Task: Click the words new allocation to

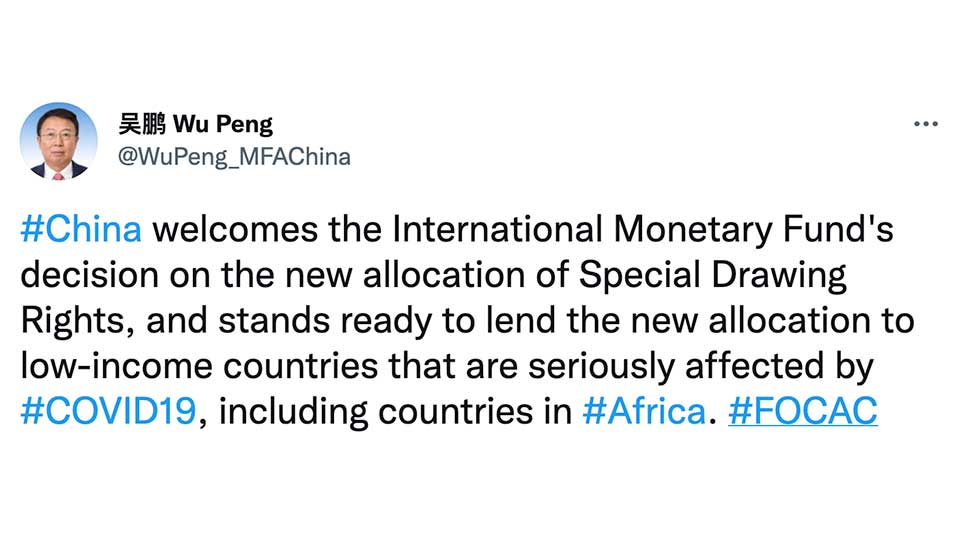Action: pos(773,321)
